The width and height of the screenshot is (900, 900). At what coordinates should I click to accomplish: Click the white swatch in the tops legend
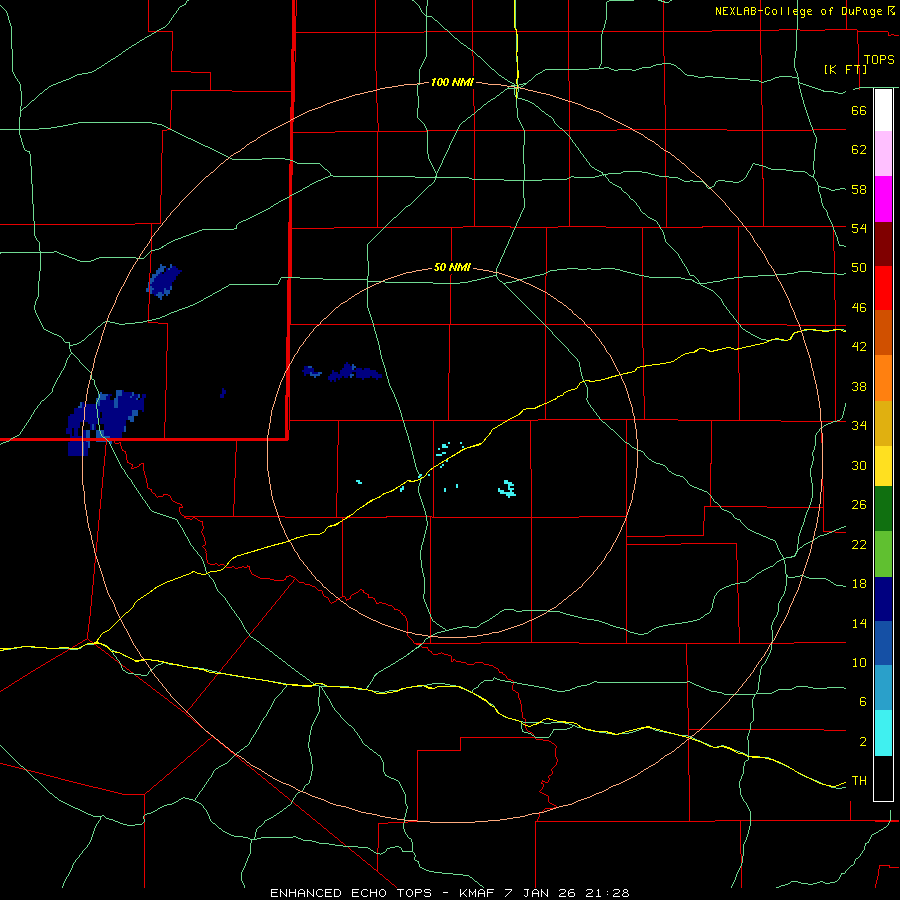point(883,110)
